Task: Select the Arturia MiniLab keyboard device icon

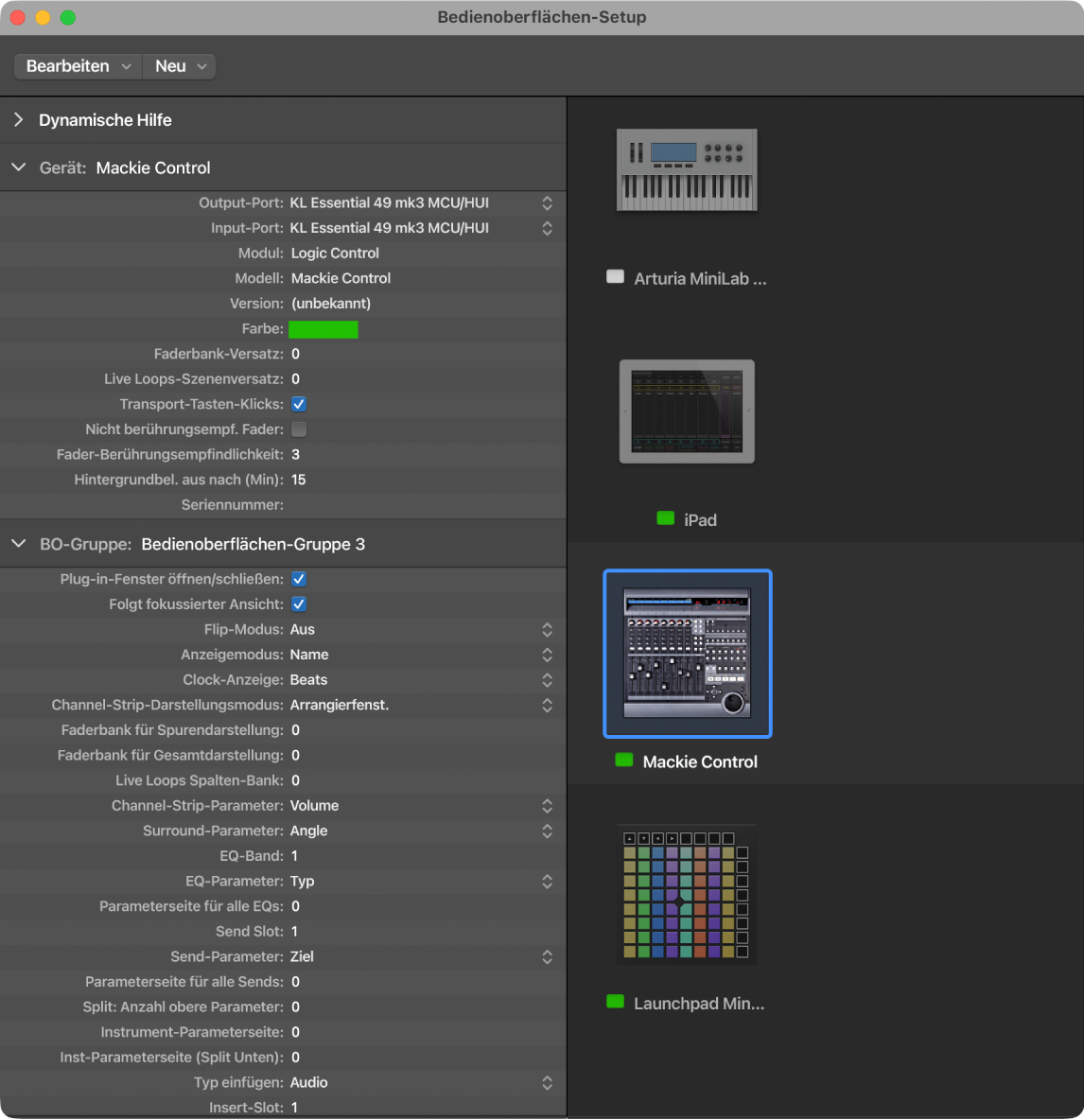Action: (686, 170)
